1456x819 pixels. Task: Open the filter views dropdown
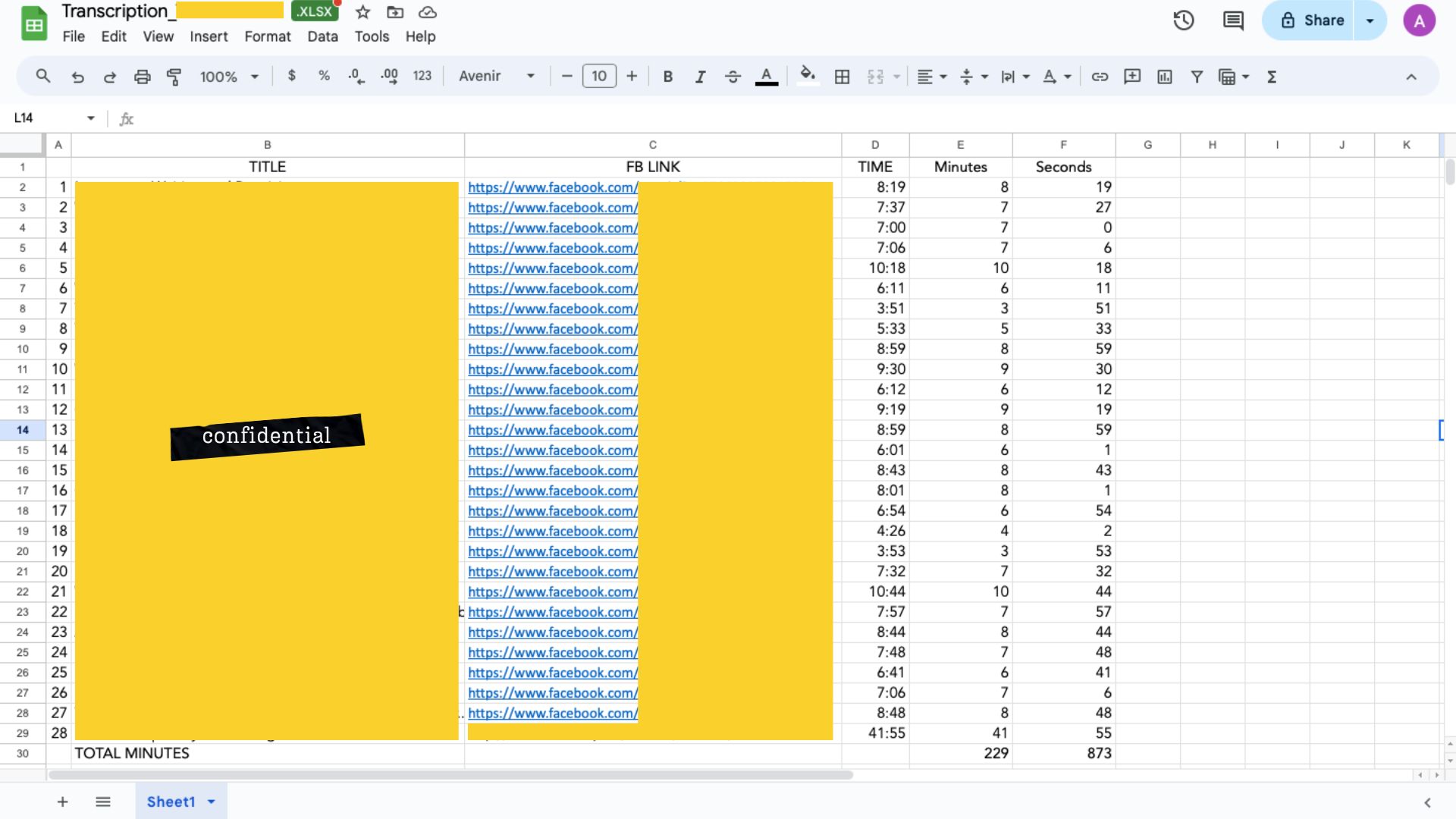(x=1234, y=77)
